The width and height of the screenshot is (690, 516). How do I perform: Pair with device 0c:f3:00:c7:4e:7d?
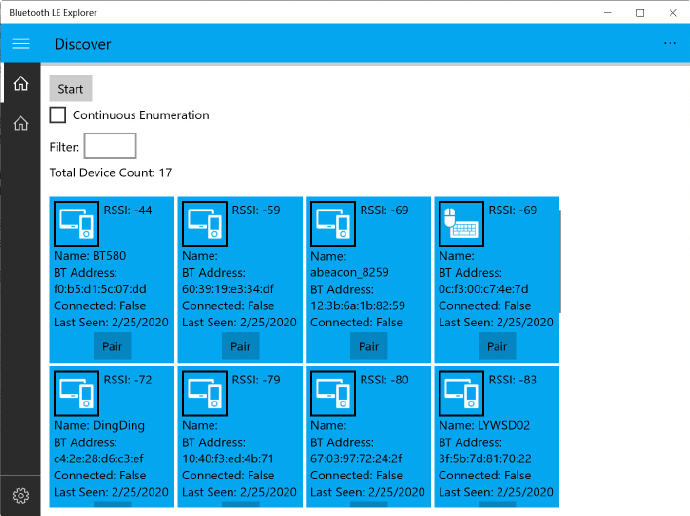click(x=497, y=347)
